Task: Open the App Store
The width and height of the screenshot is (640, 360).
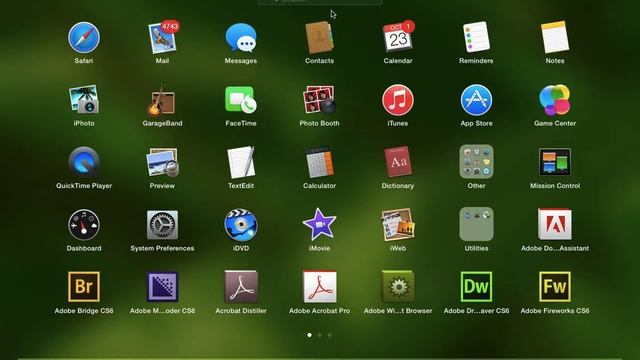Action: pos(476,100)
